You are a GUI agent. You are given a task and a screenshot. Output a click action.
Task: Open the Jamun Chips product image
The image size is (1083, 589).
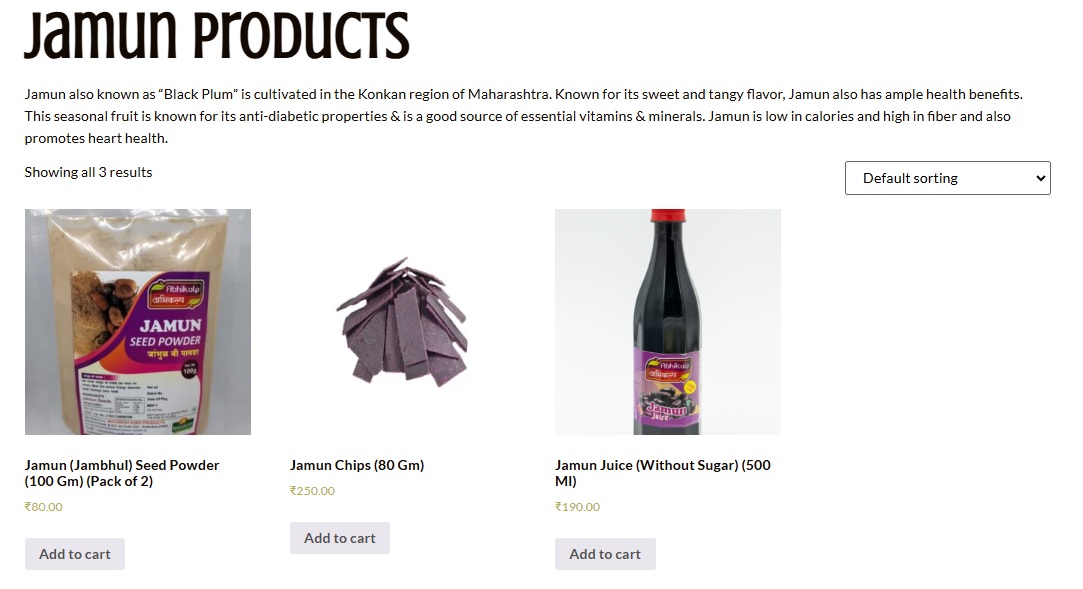click(402, 321)
